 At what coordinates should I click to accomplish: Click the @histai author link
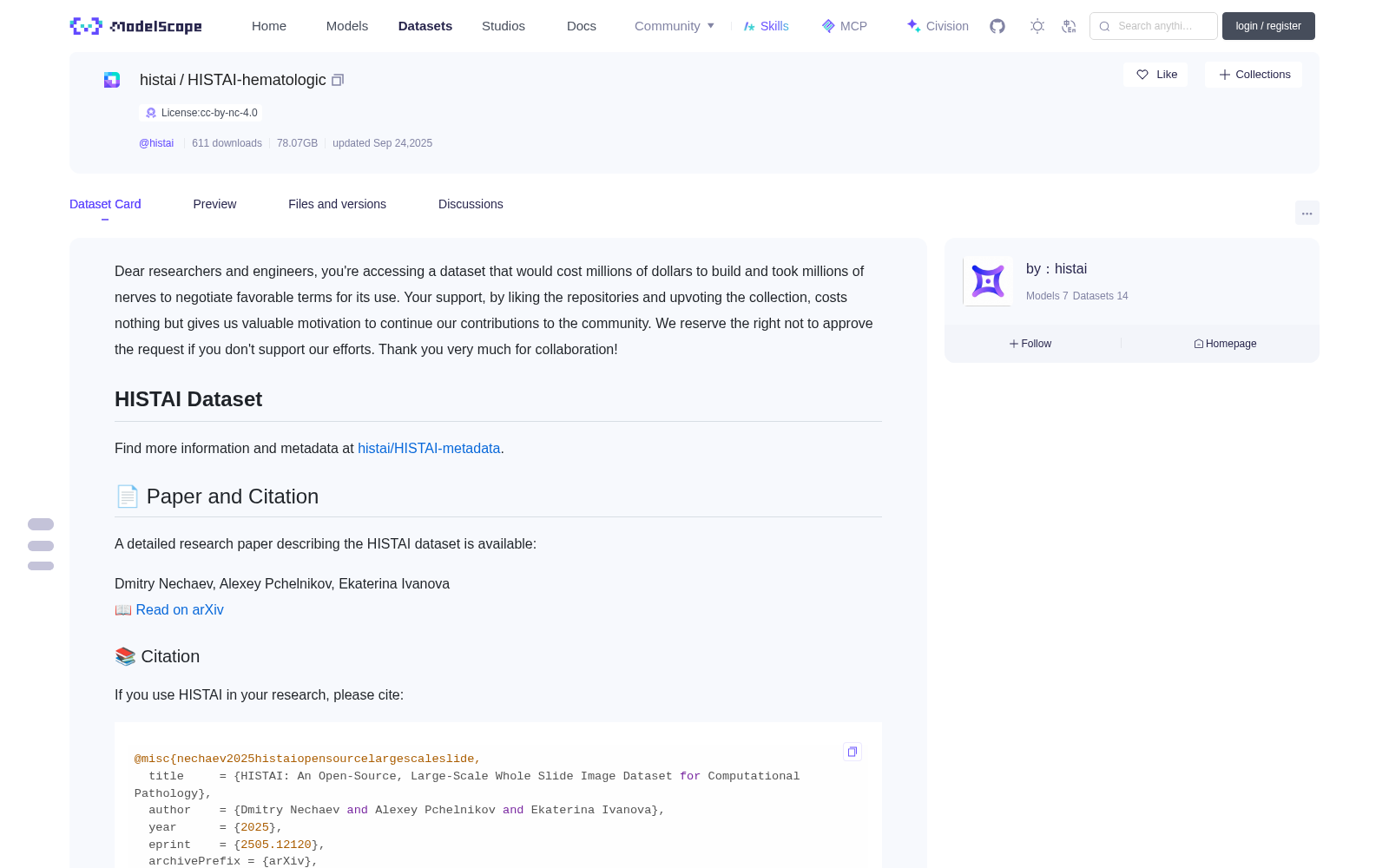coord(156,143)
